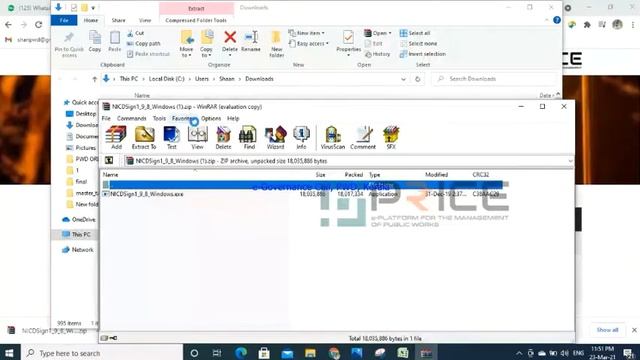Click the Copy icon in Explorer ribbon

95,41
